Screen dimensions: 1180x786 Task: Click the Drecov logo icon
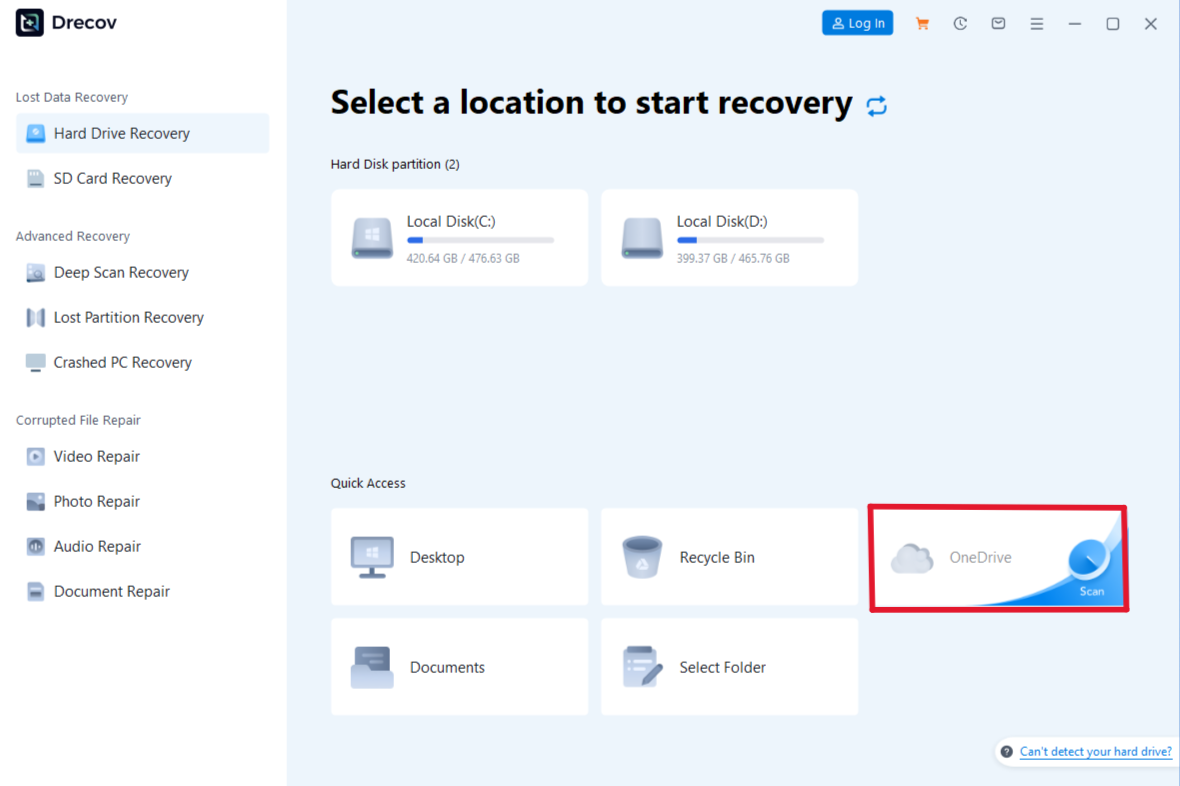point(28,21)
